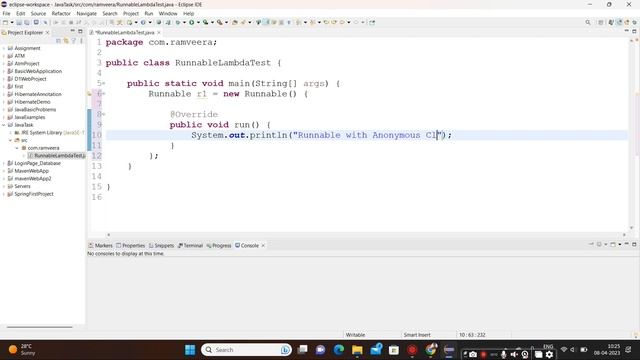Click the green Run button icon
This screenshot has width=640, height=360.
point(191,22)
